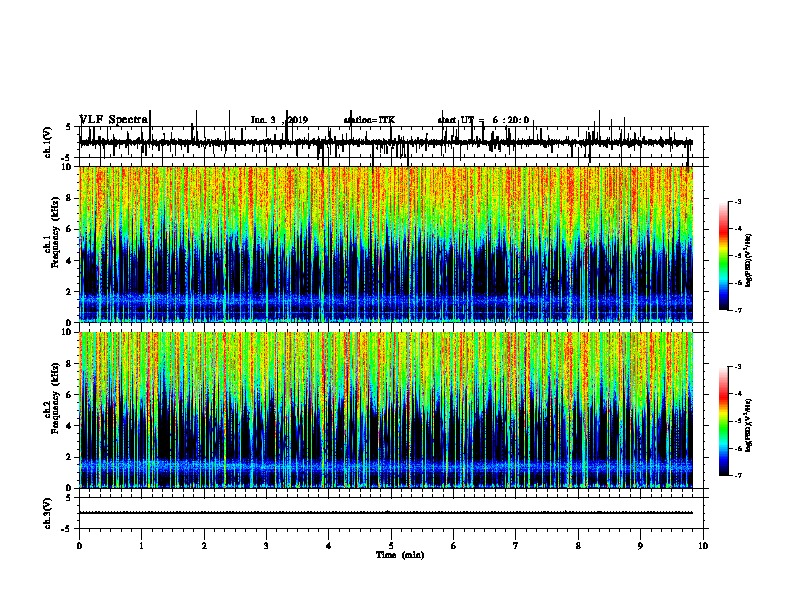Viewport: 792px width, 612px height.
Task: Click the ch.1 spectrogram panel
Action: pyautogui.click(x=386, y=244)
